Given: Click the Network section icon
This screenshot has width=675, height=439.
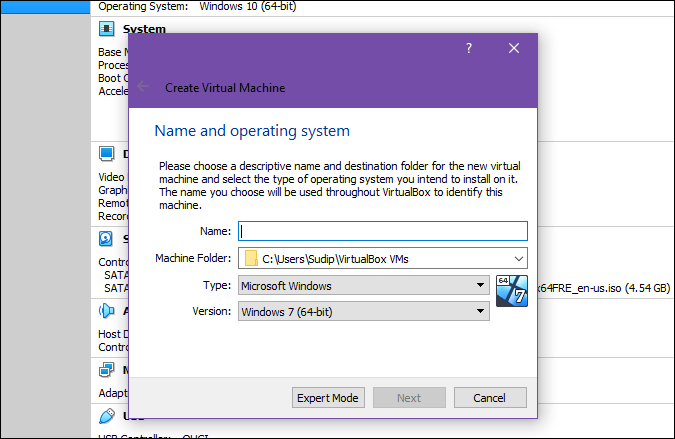Looking at the screenshot, I should coord(107,370).
